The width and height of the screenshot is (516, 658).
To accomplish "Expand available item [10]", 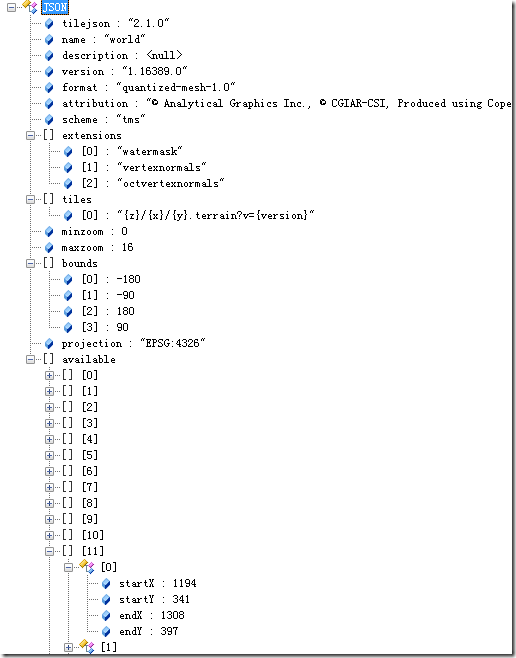I will pyautogui.click(x=50, y=535).
